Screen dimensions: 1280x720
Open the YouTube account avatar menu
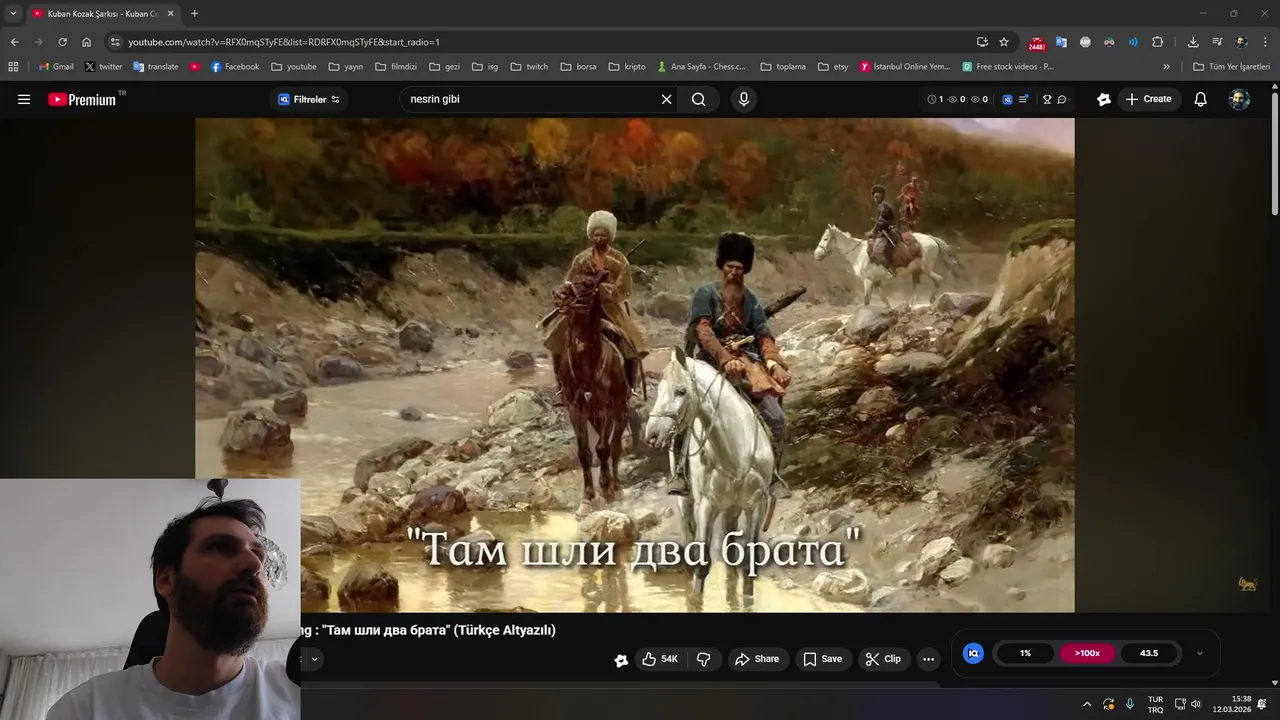click(x=1239, y=99)
